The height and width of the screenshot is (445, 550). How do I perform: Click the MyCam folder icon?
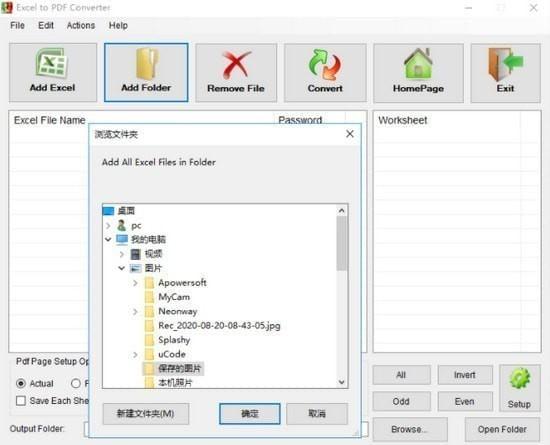pos(149,297)
